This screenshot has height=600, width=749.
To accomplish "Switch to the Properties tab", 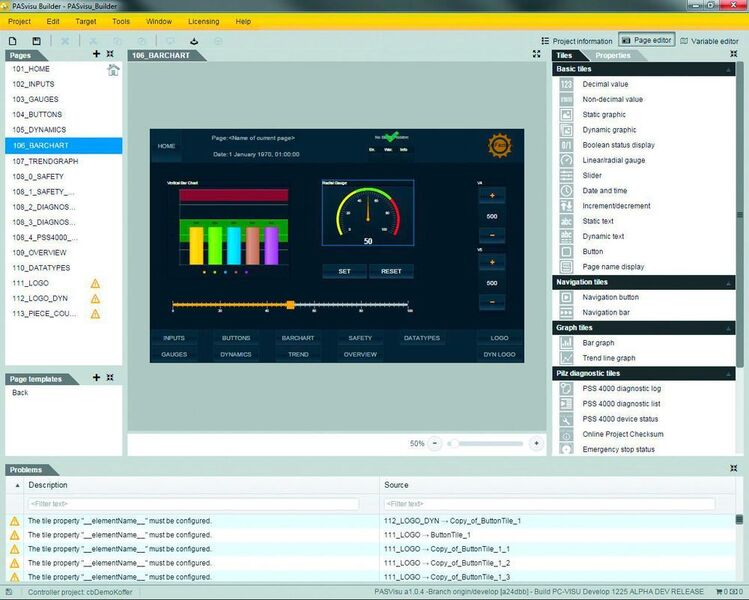I will tap(613, 55).
